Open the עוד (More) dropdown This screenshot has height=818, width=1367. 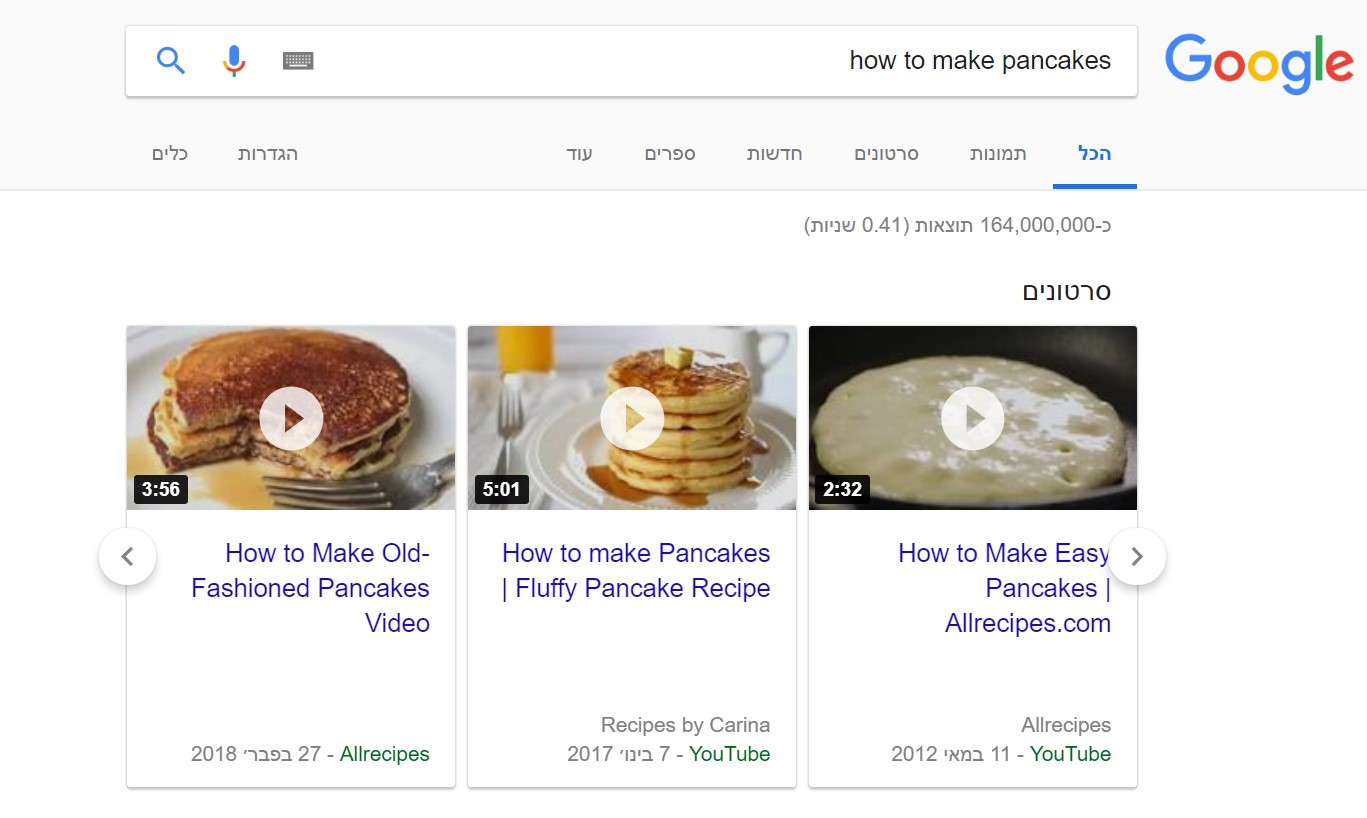580,154
